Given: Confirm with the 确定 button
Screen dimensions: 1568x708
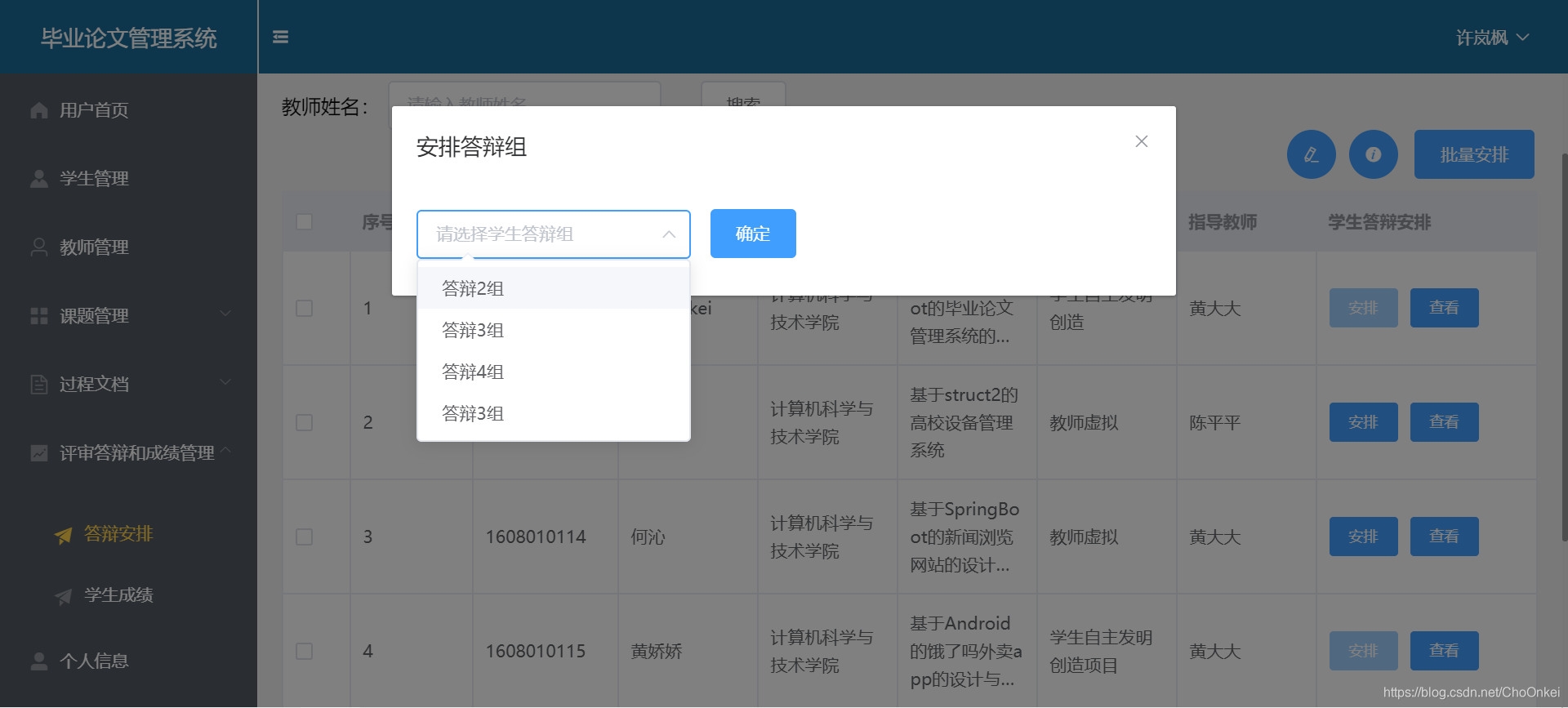Looking at the screenshot, I should [x=753, y=234].
